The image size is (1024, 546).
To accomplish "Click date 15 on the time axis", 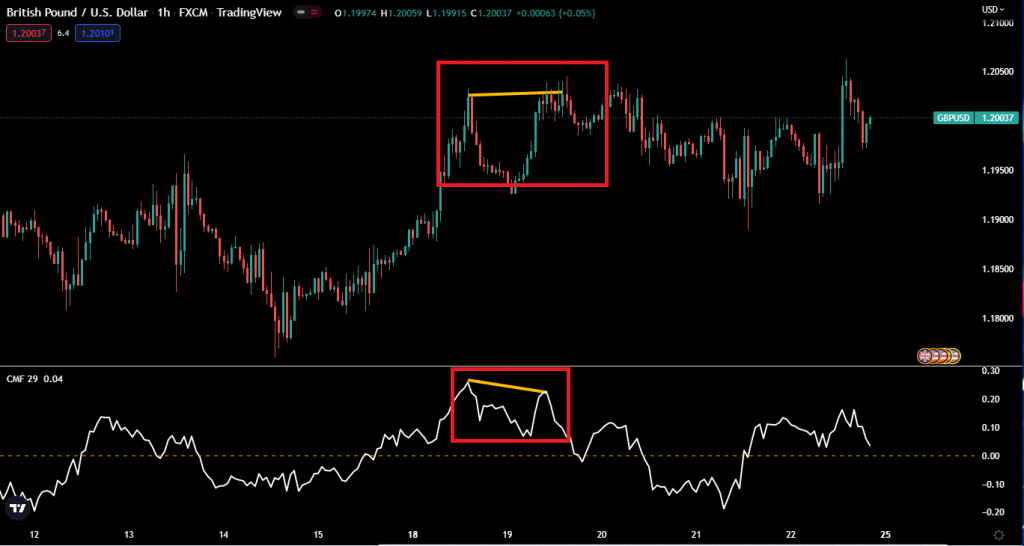I will point(318,534).
